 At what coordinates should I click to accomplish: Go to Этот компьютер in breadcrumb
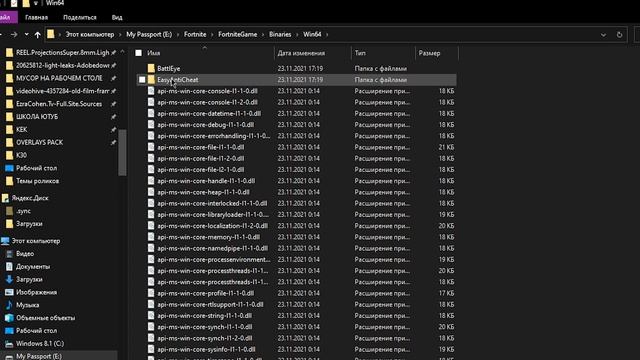[90, 35]
